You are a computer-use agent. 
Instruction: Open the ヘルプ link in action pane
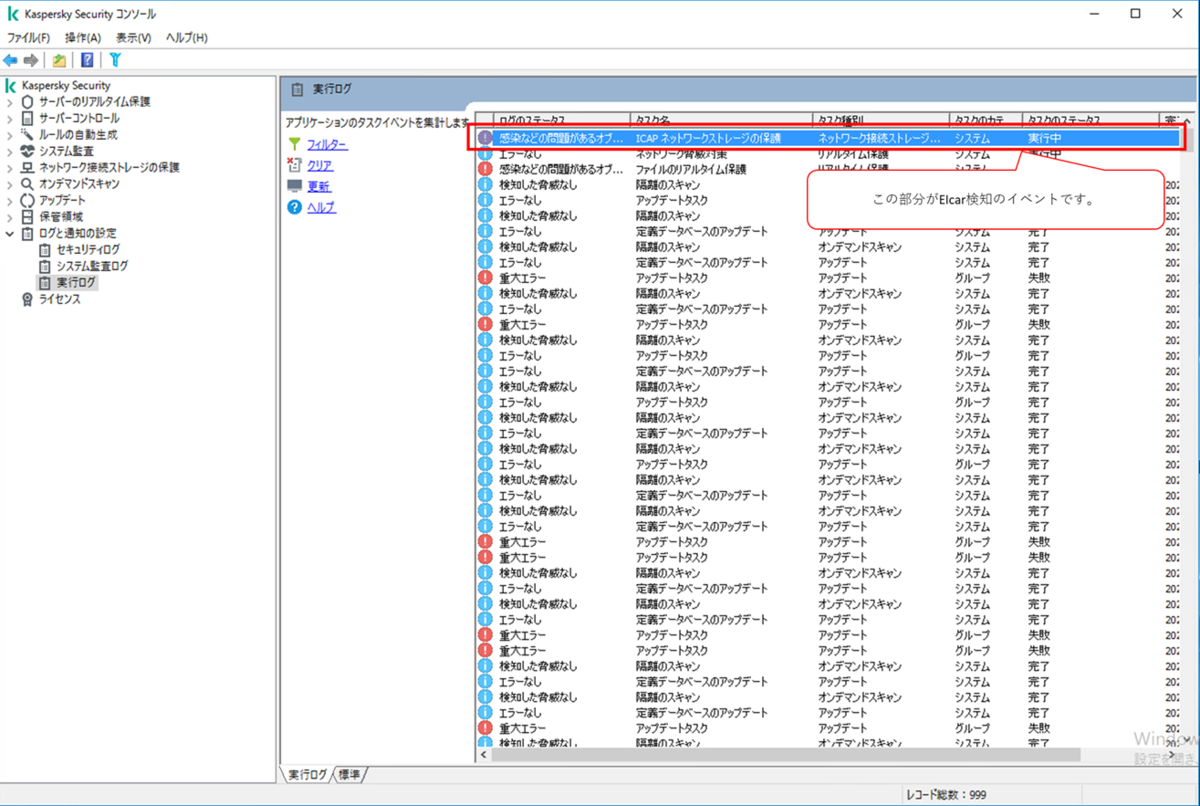(x=321, y=208)
